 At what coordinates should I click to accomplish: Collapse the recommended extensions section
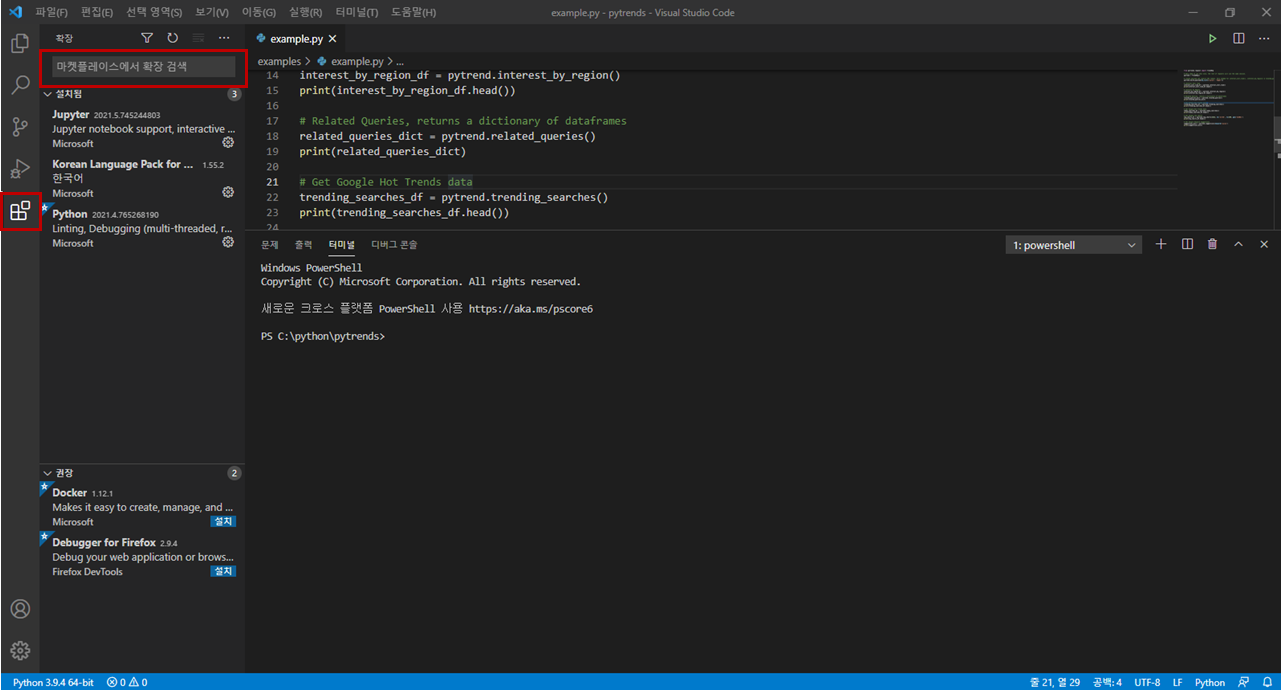coord(140,473)
